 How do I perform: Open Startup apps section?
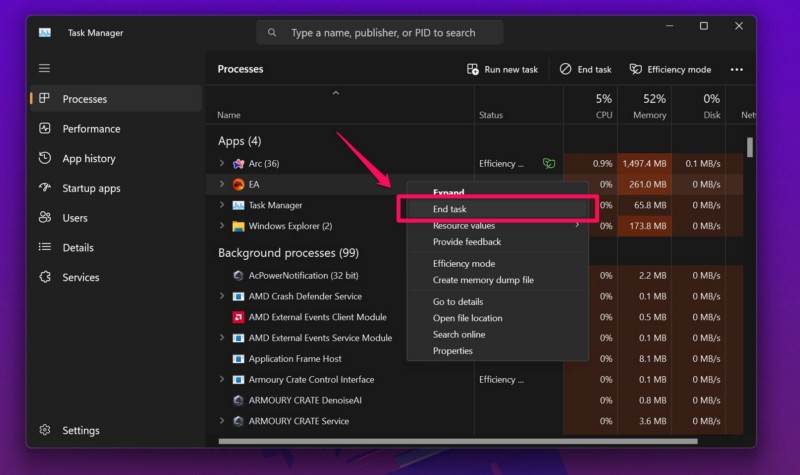click(91, 188)
